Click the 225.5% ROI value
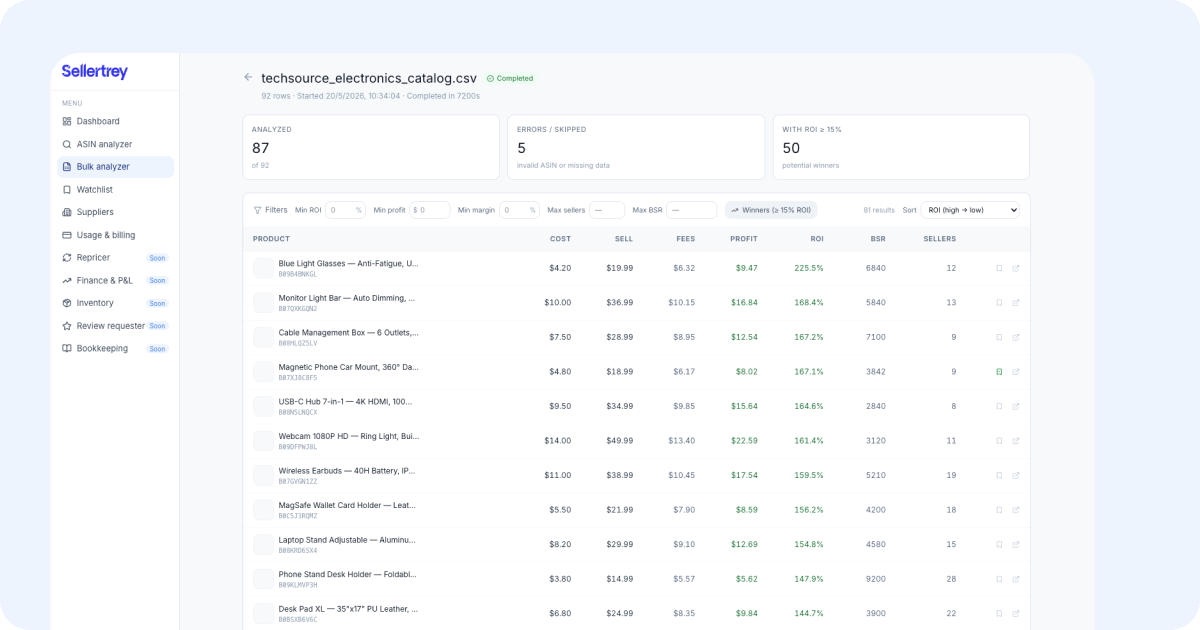 pyautogui.click(x=809, y=268)
